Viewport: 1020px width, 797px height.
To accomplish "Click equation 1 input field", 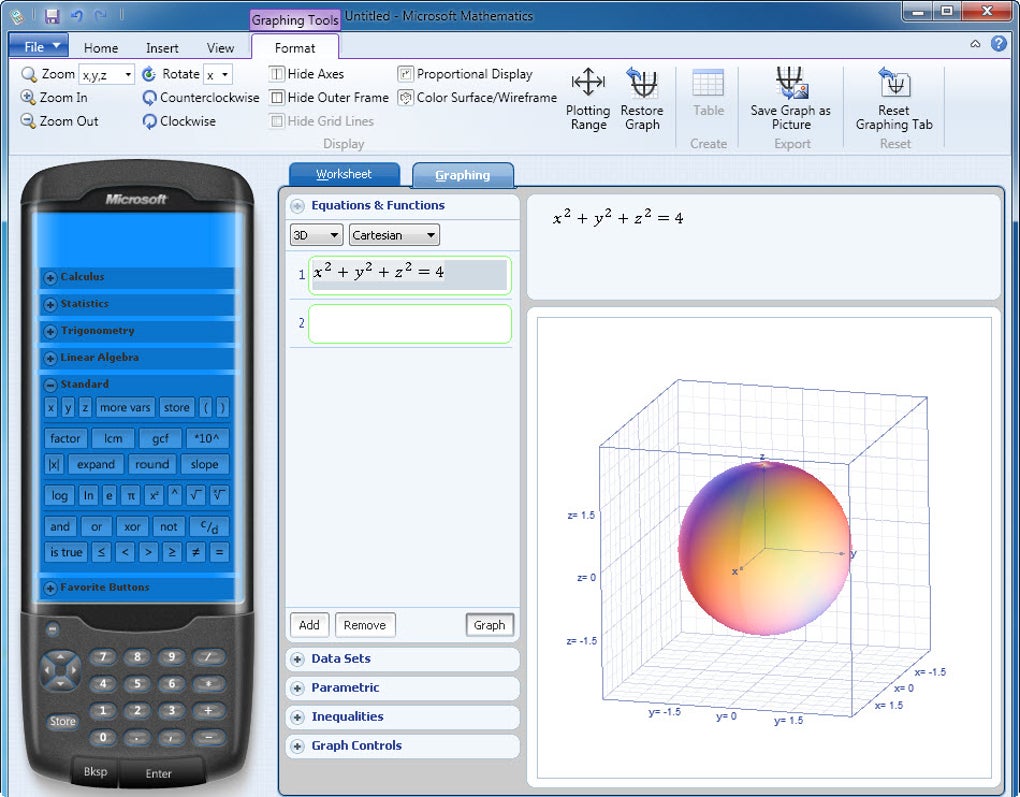I will (410, 275).
